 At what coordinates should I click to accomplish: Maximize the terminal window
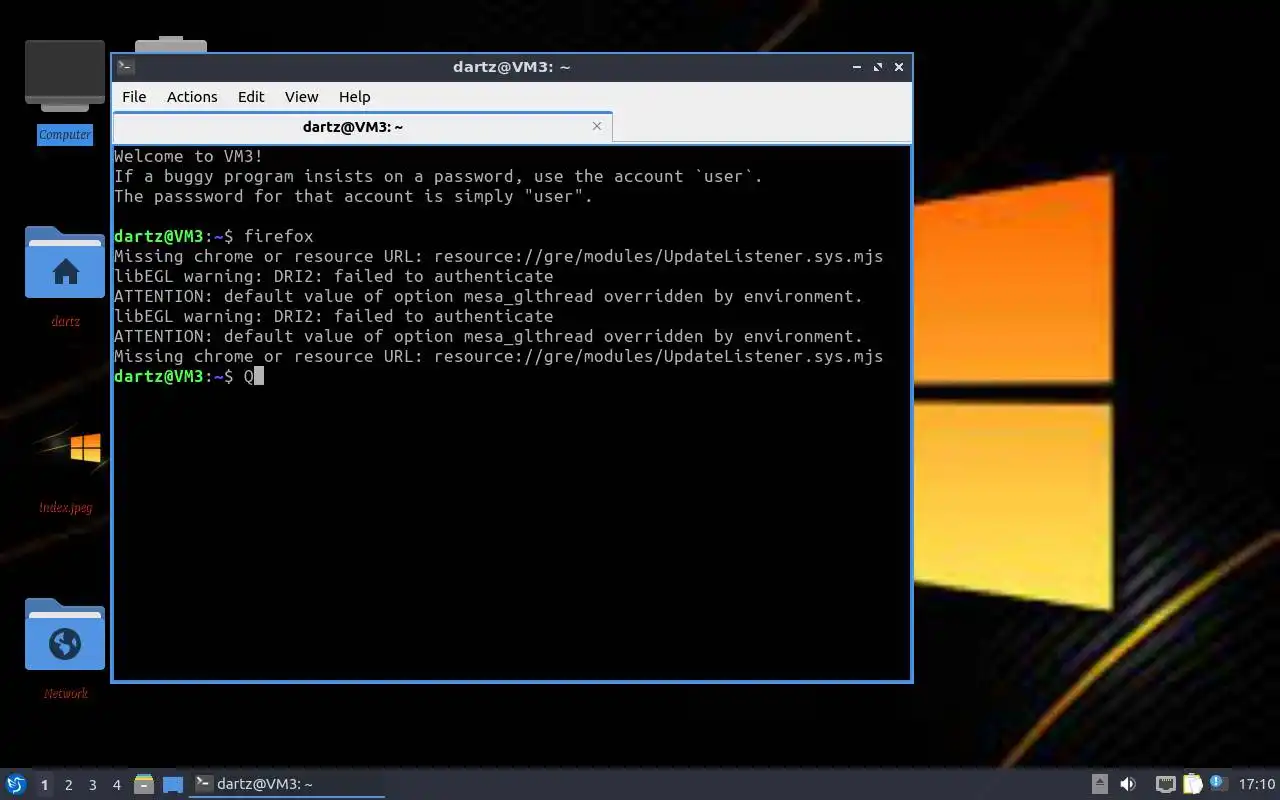[878, 67]
